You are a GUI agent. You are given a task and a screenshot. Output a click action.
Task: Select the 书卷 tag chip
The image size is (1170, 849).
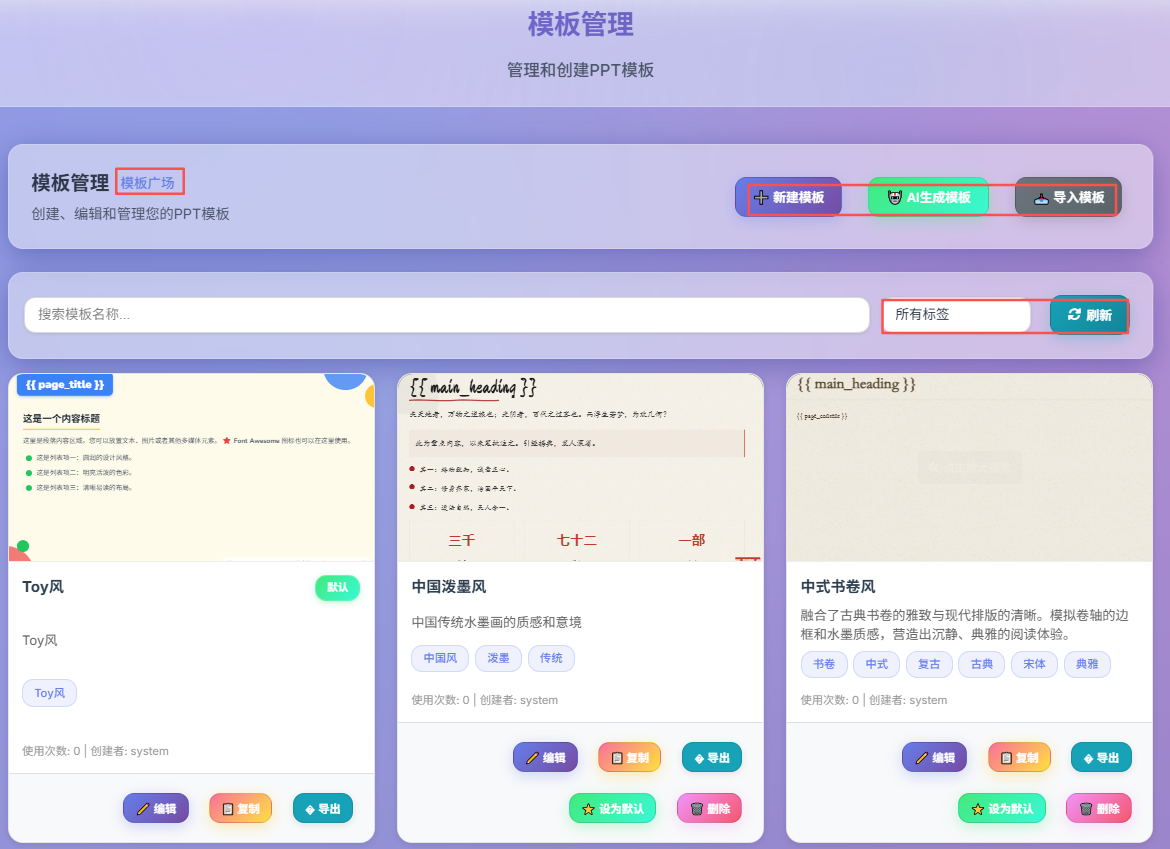824,664
